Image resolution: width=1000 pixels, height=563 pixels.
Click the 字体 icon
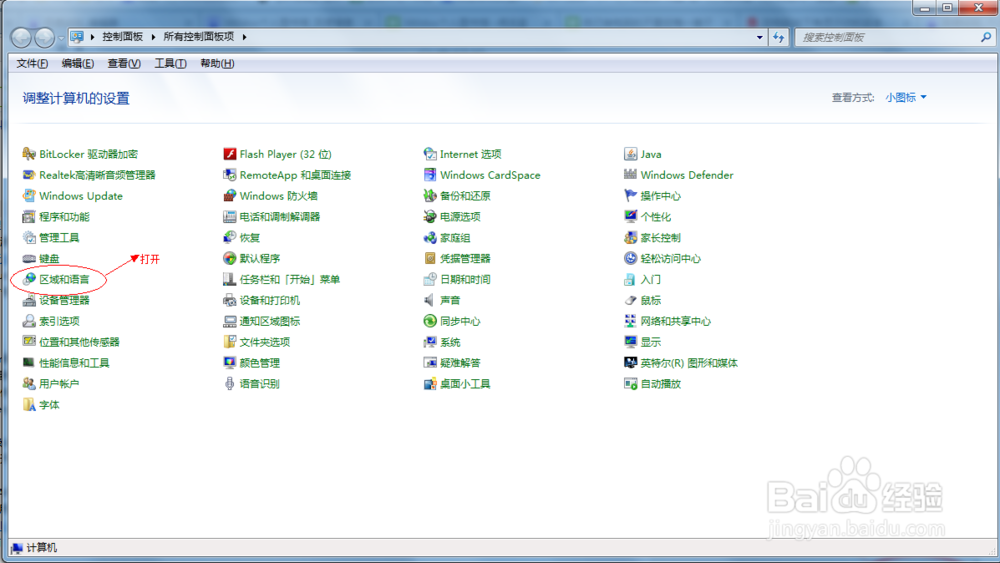pos(29,404)
